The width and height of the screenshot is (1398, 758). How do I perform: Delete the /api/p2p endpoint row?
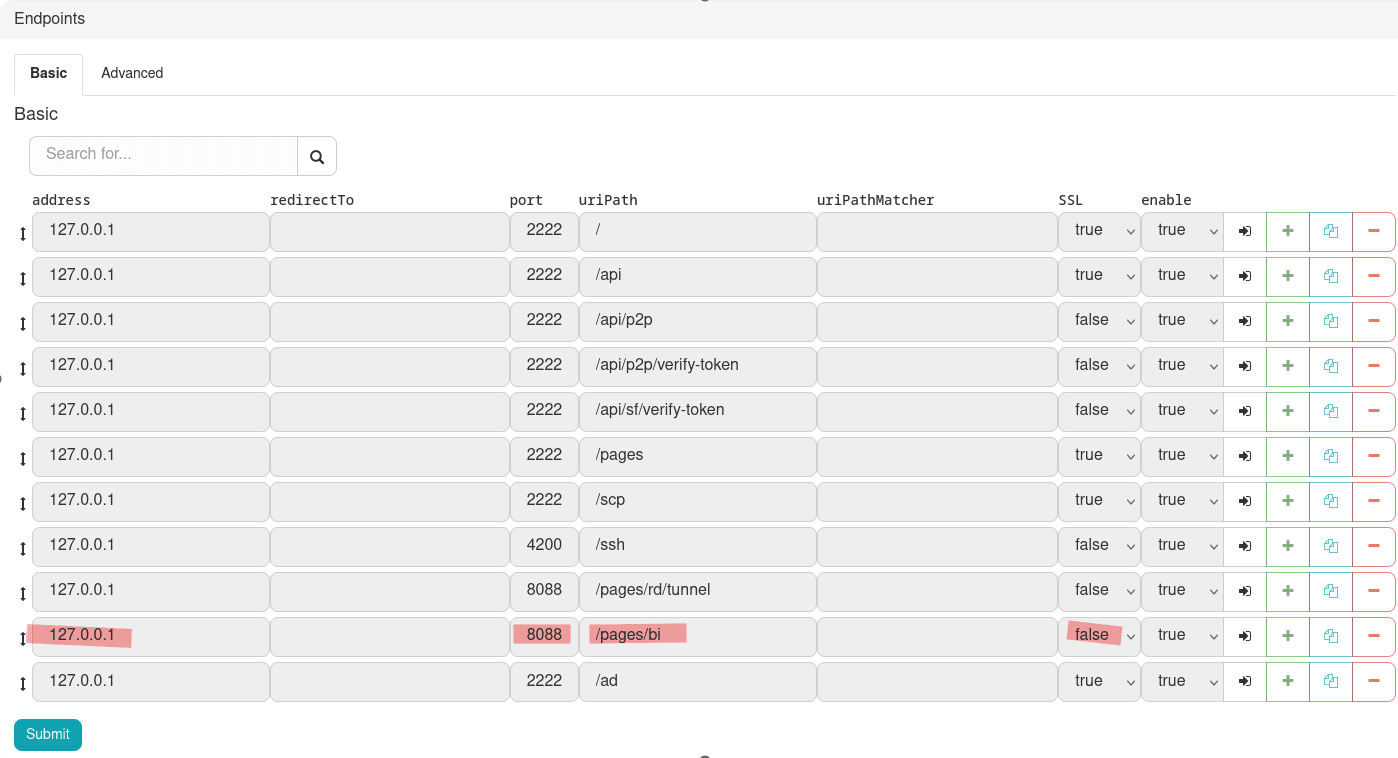[1373, 321]
